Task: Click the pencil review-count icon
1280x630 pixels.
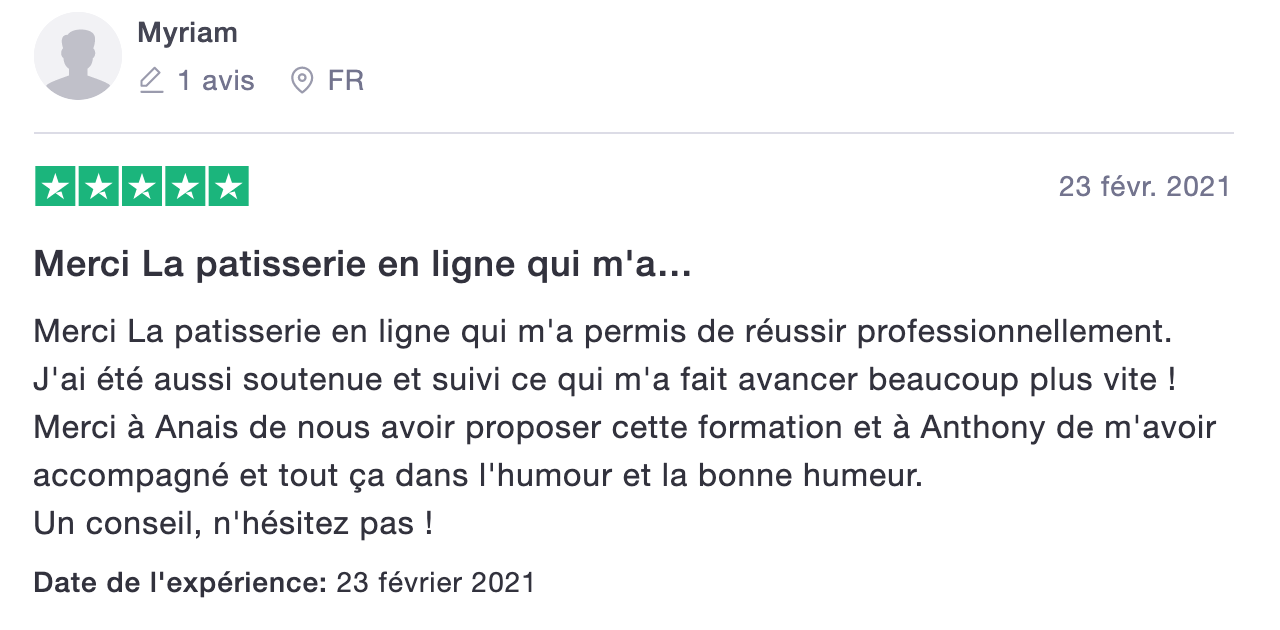Action: [x=151, y=80]
